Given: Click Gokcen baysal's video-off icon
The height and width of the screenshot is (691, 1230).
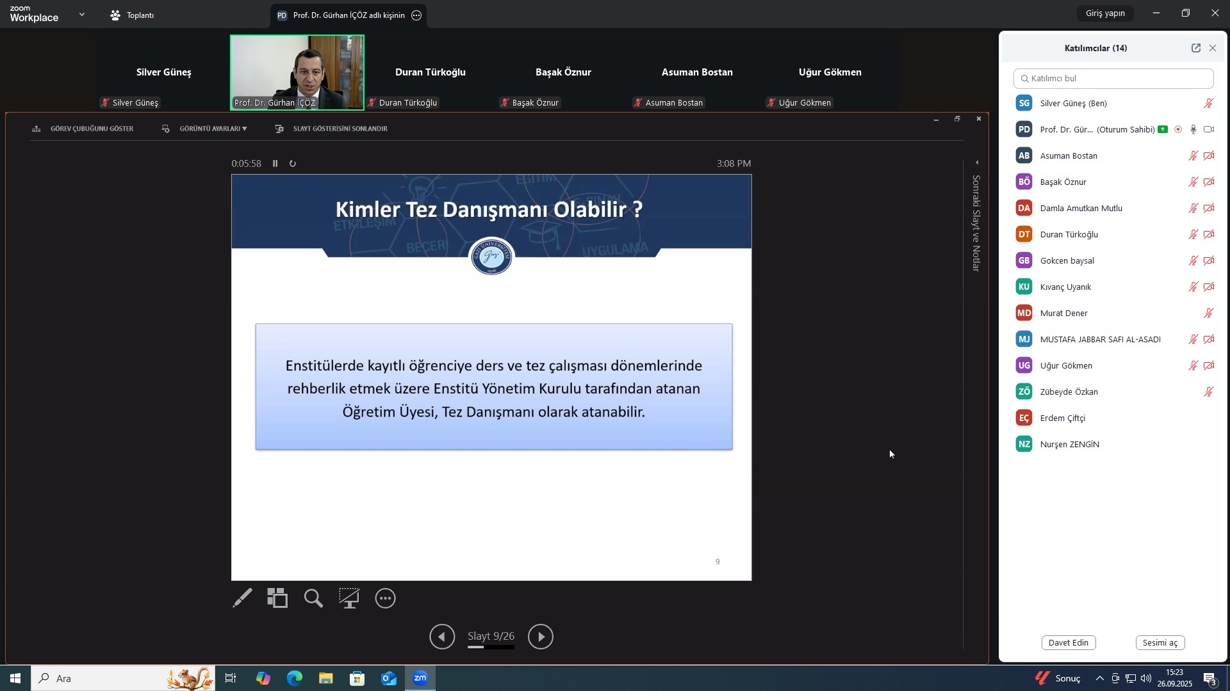Looking at the screenshot, I should (x=1209, y=261).
